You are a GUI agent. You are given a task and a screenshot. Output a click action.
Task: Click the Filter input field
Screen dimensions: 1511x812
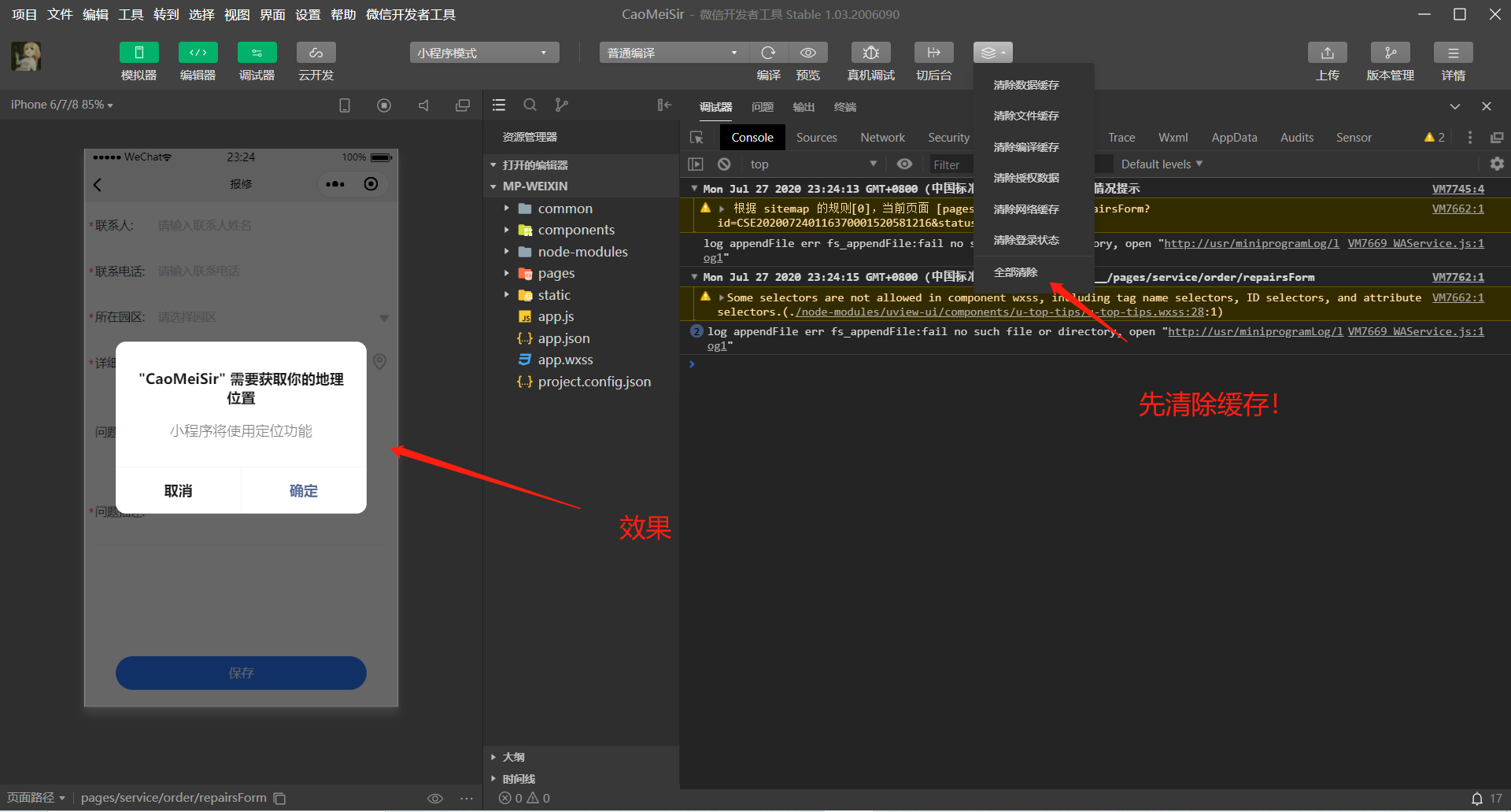tap(951, 164)
